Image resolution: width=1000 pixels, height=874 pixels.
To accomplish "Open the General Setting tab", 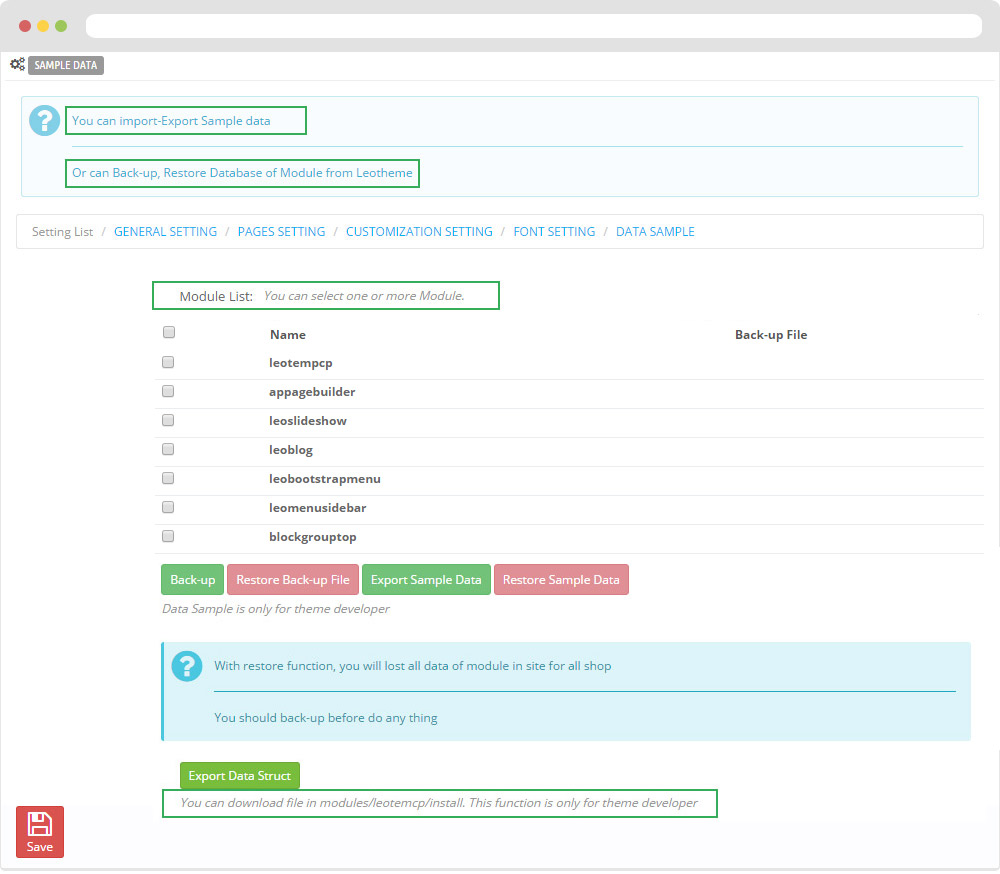I will point(165,232).
